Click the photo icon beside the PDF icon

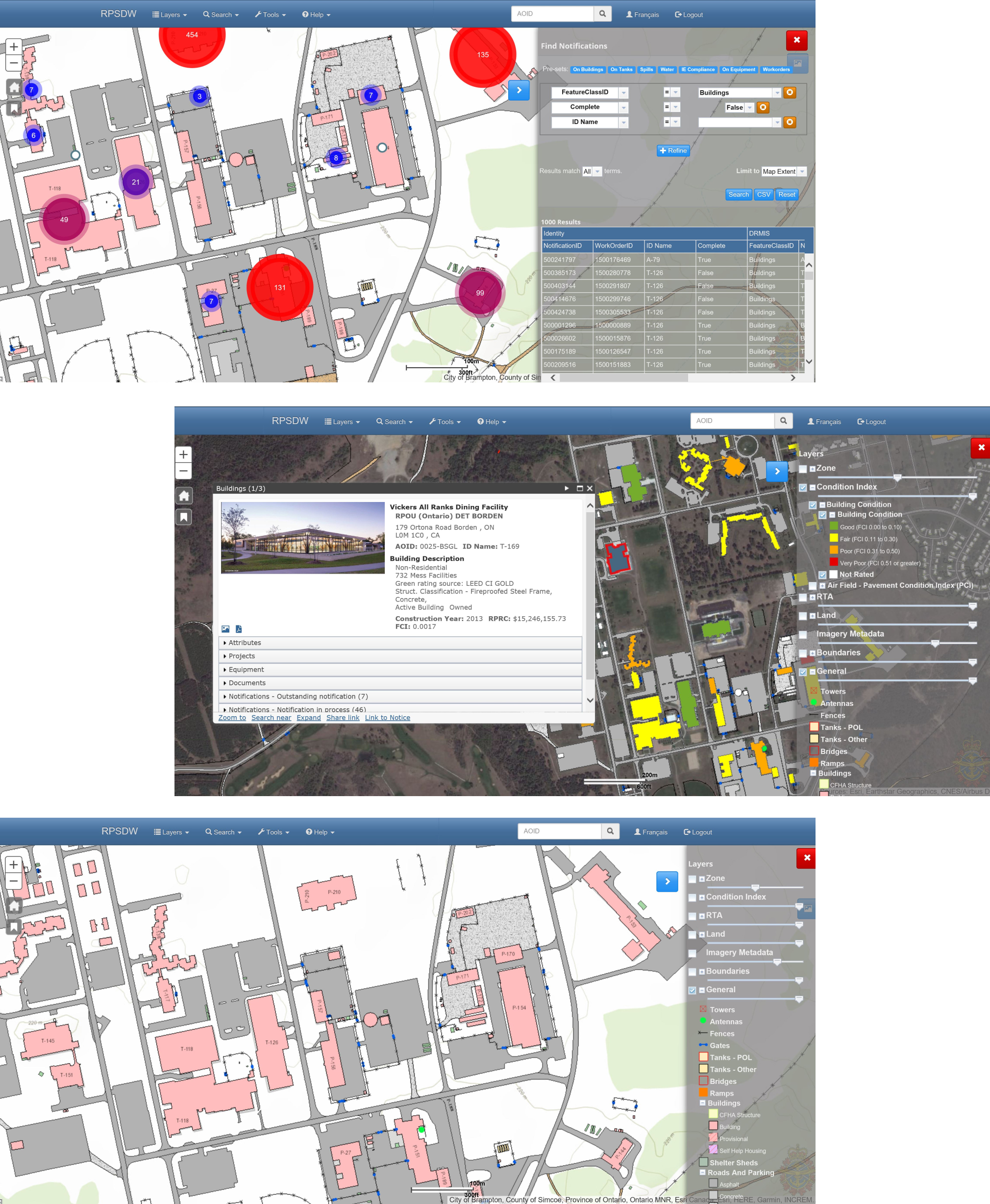225,629
